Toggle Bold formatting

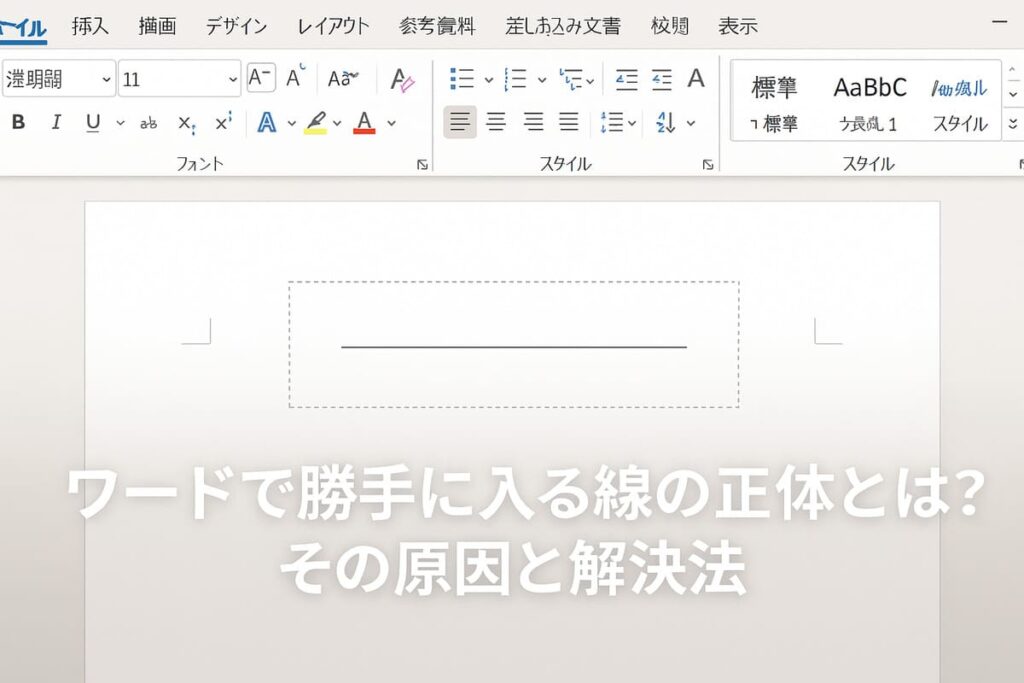click(x=18, y=123)
